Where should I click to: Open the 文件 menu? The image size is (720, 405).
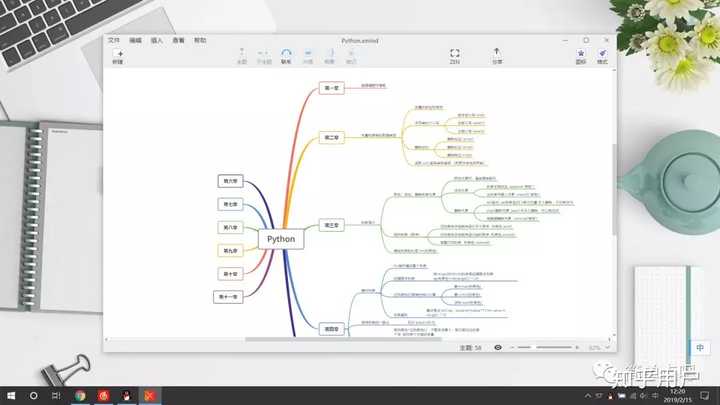(x=114, y=40)
